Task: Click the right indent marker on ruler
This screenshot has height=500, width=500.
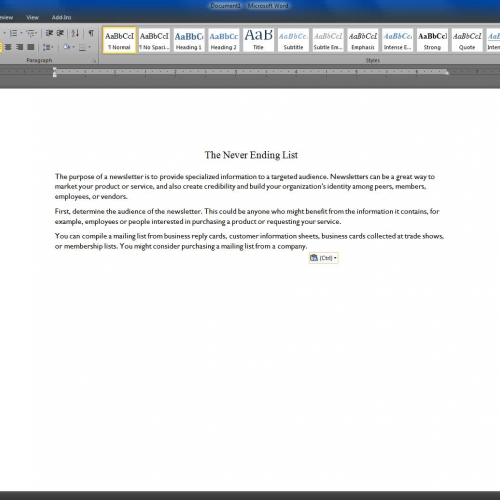Action: tap(447, 72)
